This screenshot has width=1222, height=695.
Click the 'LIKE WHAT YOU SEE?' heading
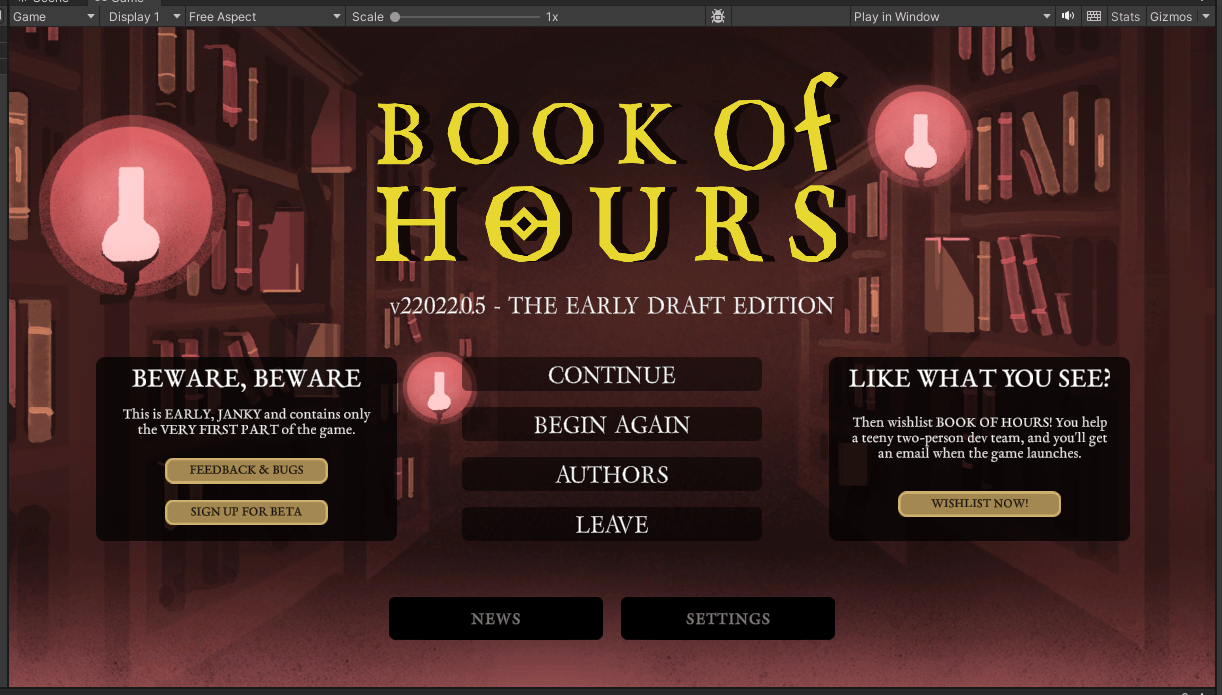click(x=980, y=379)
